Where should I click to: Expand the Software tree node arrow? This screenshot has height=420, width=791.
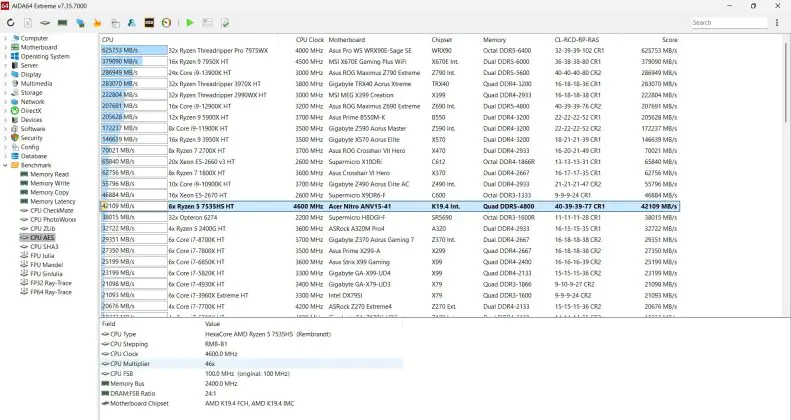pyautogui.click(x=5, y=129)
